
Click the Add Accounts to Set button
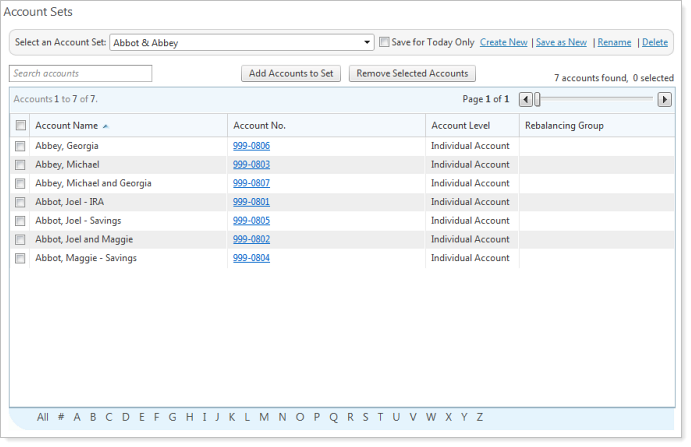point(292,73)
